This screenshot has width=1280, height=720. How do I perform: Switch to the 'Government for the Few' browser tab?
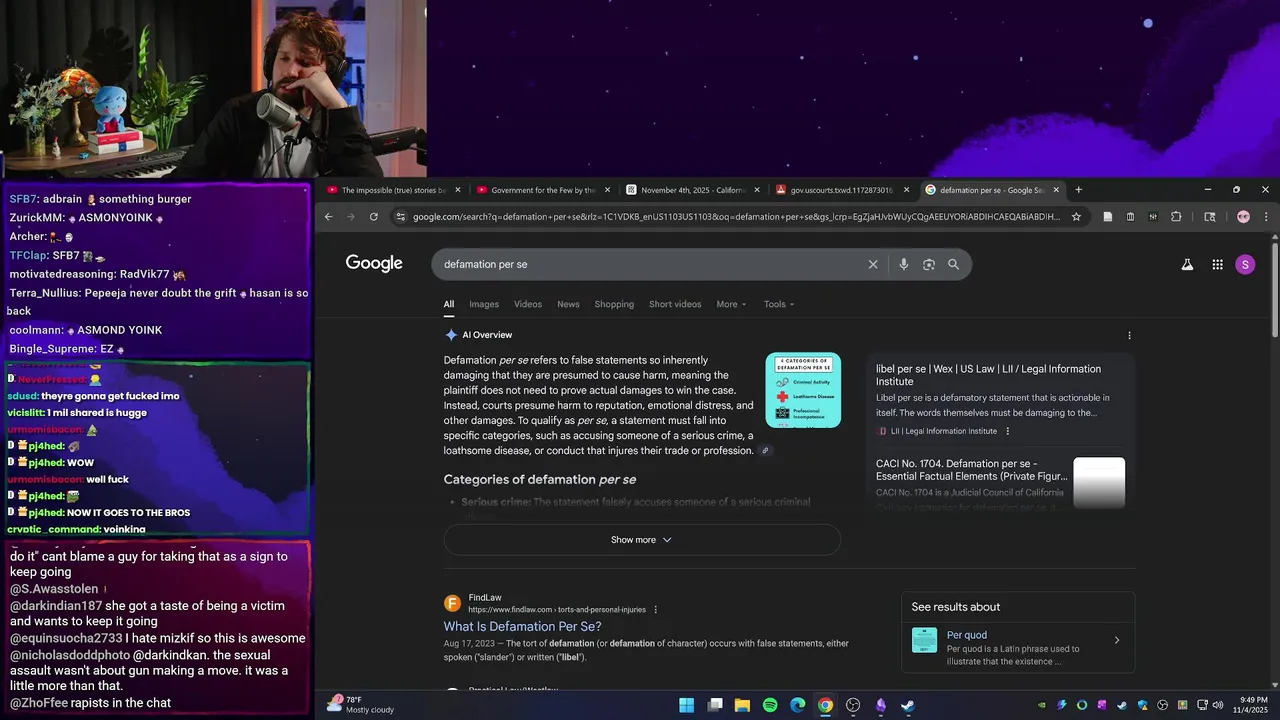coord(544,189)
